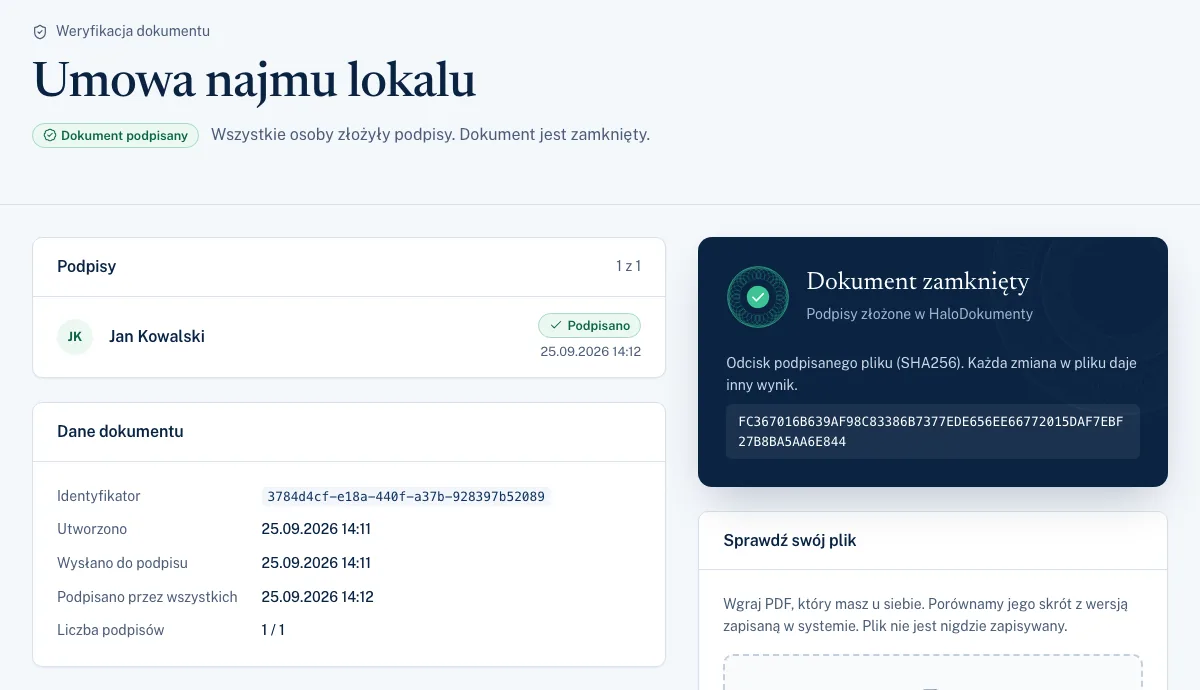This screenshot has width=1200, height=690.
Task: Click the Wszystkie osoby złożyły podpisy message
Action: [x=430, y=135]
